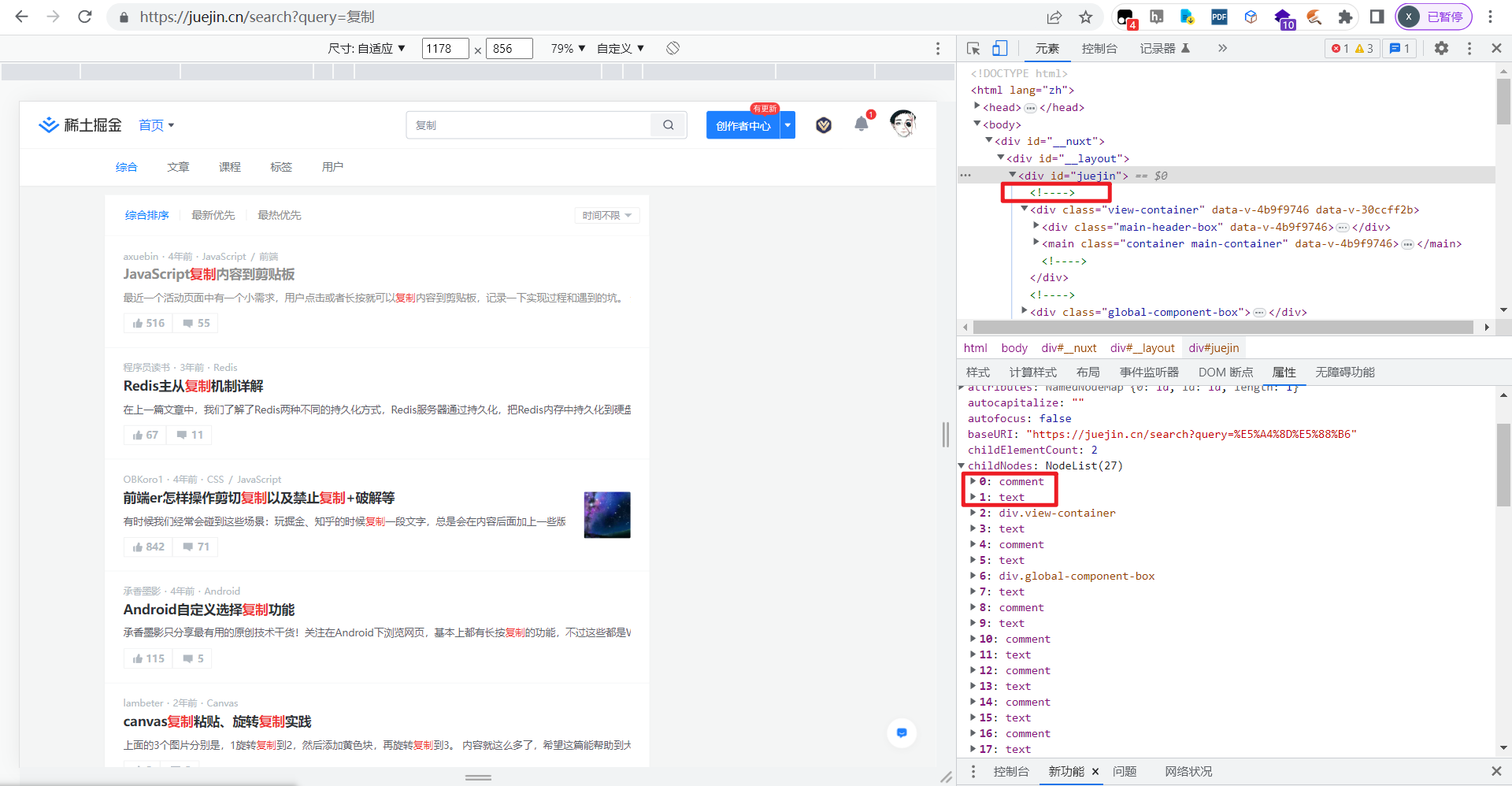
Task: Expand childNodes entry 2: div.view-container
Action: tap(973, 513)
